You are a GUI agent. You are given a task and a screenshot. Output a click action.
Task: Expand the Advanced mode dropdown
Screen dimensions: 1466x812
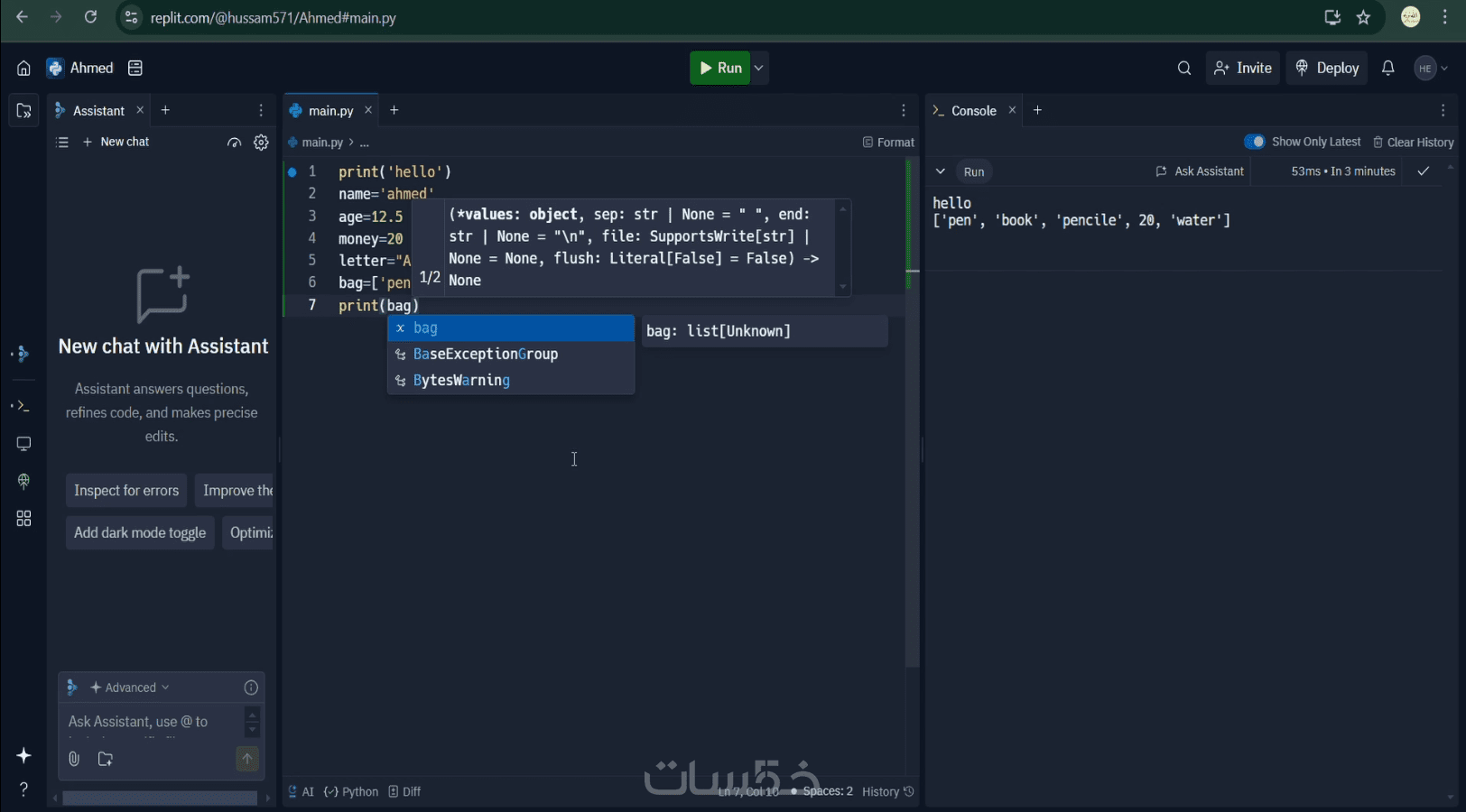point(131,687)
